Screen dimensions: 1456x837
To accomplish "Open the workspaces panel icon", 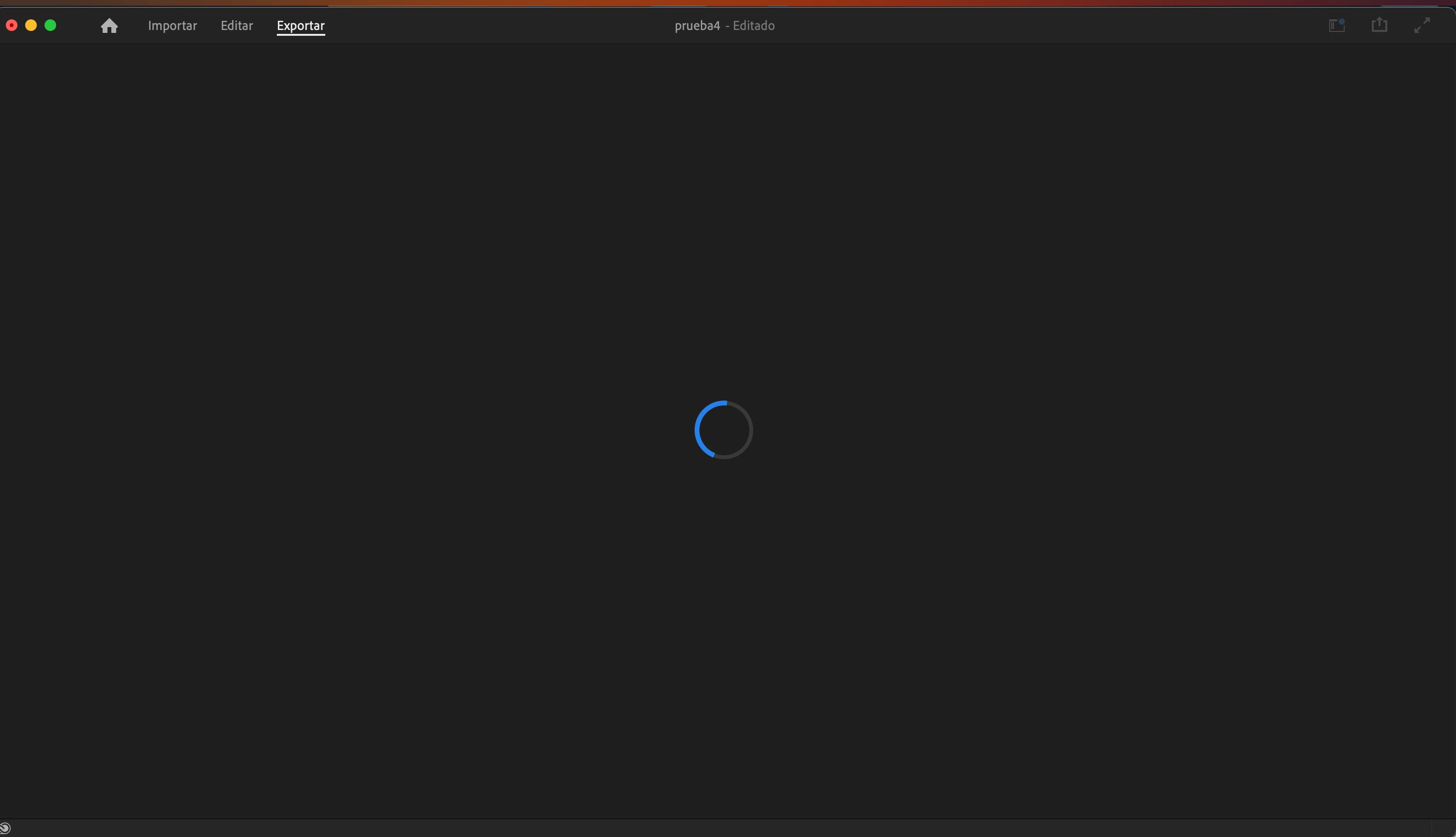I will pyautogui.click(x=1335, y=26).
